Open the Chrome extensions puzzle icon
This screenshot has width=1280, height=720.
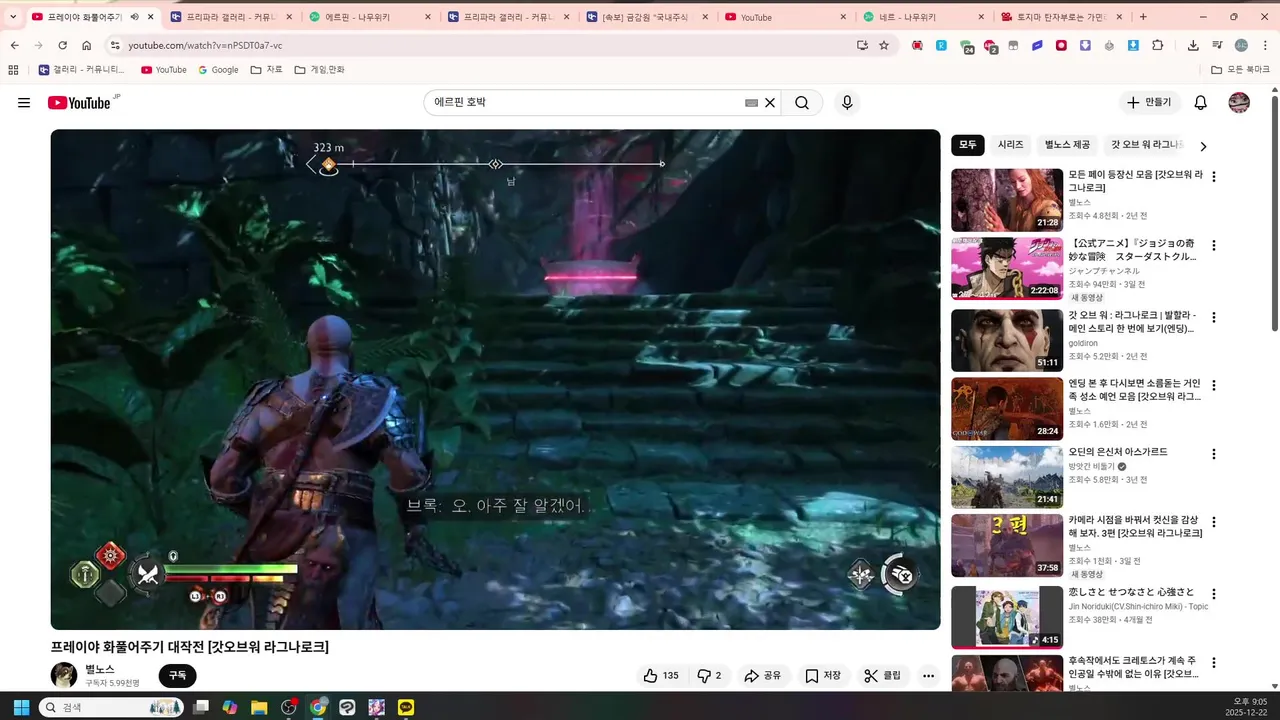[x=1158, y=45]
